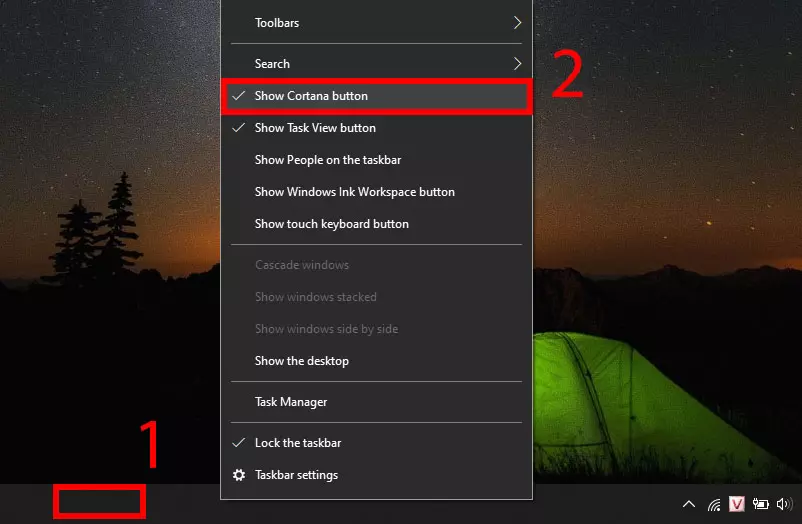The width and height of the screenshot is (802, 524).
Task: Uncheck Show Cortana button
Action: pos(311,96)
